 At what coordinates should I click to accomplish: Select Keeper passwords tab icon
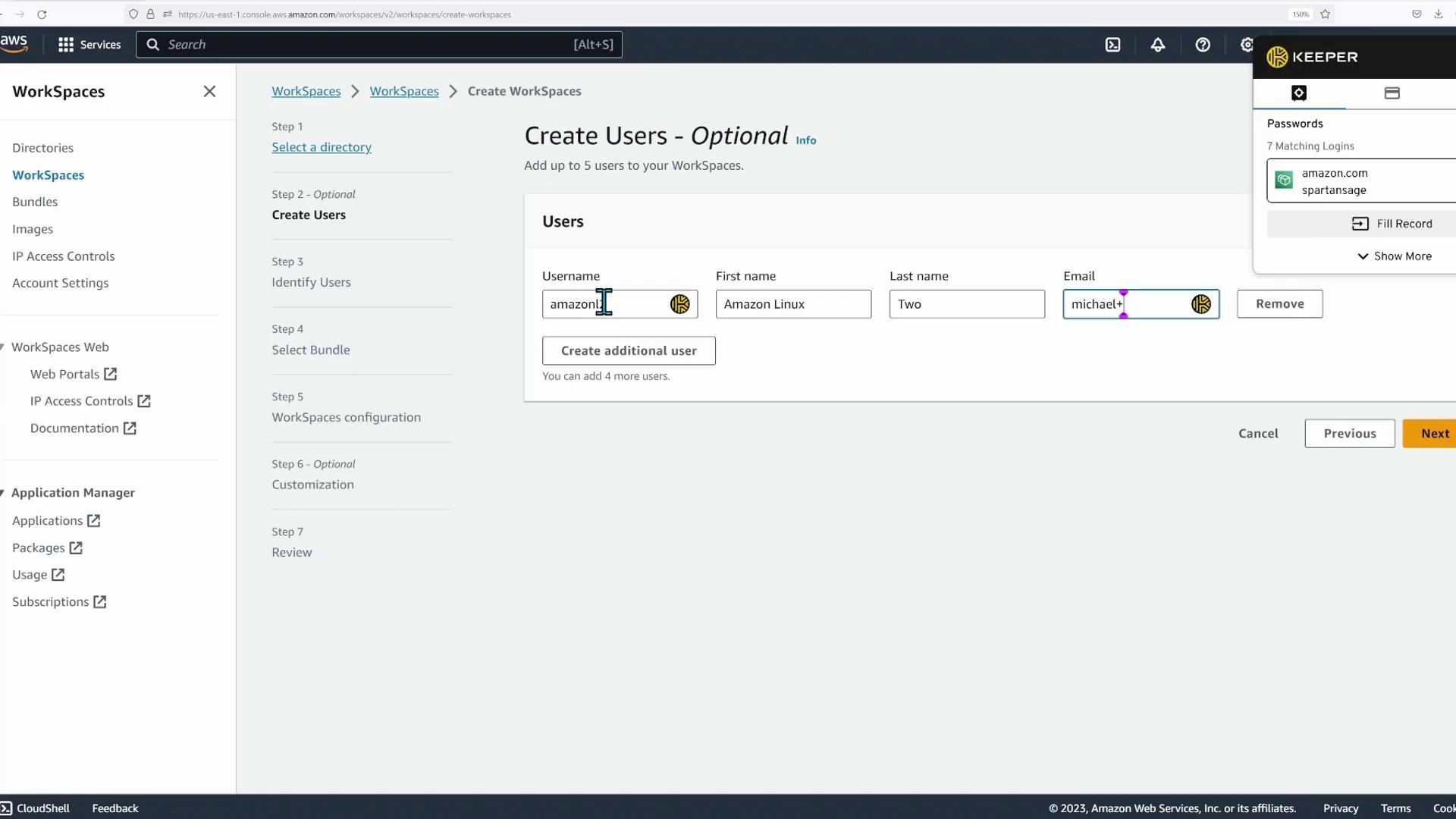coord(1298,93)
